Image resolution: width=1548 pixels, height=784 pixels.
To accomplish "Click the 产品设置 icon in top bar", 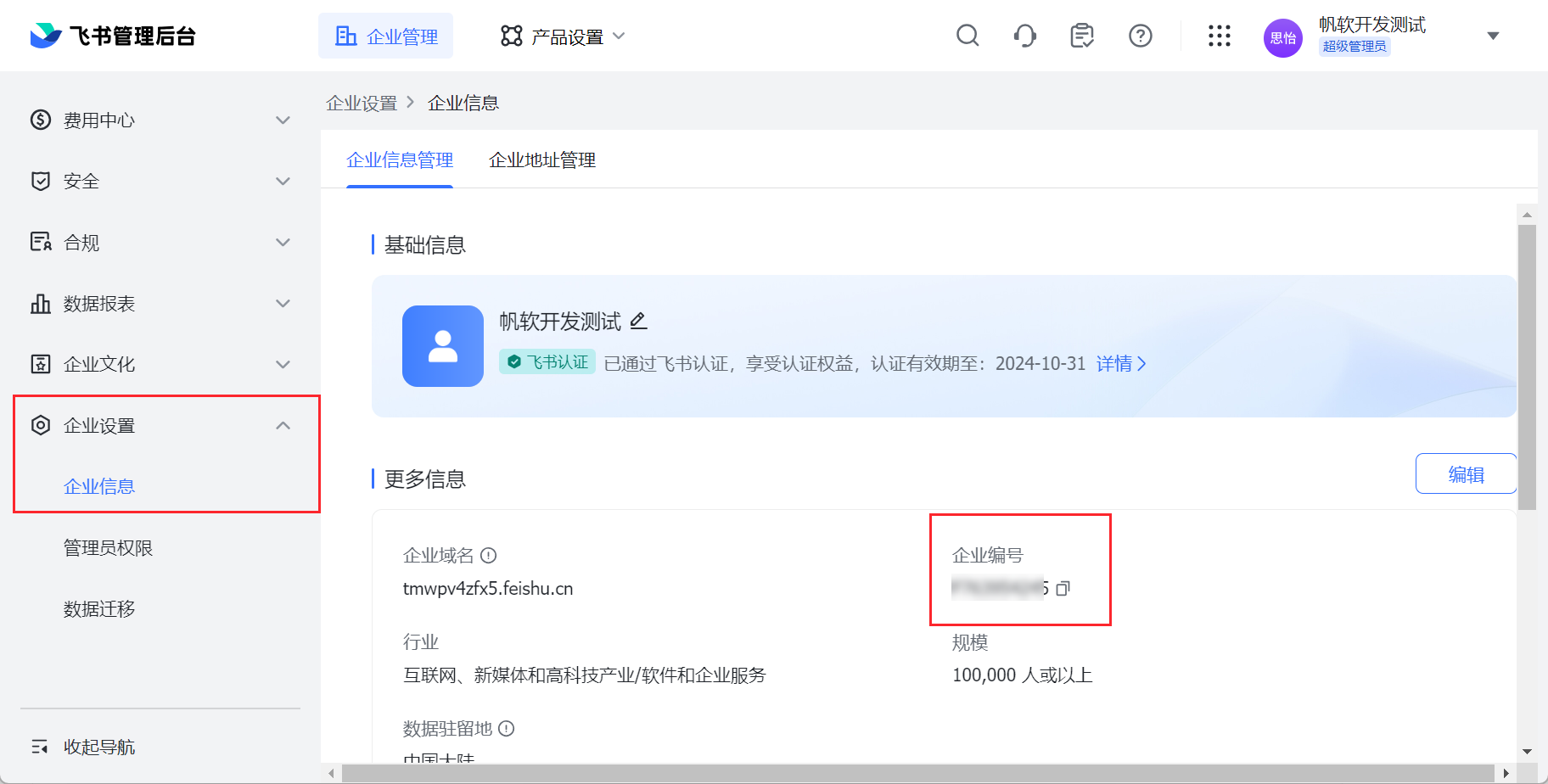I will point(512,36).
